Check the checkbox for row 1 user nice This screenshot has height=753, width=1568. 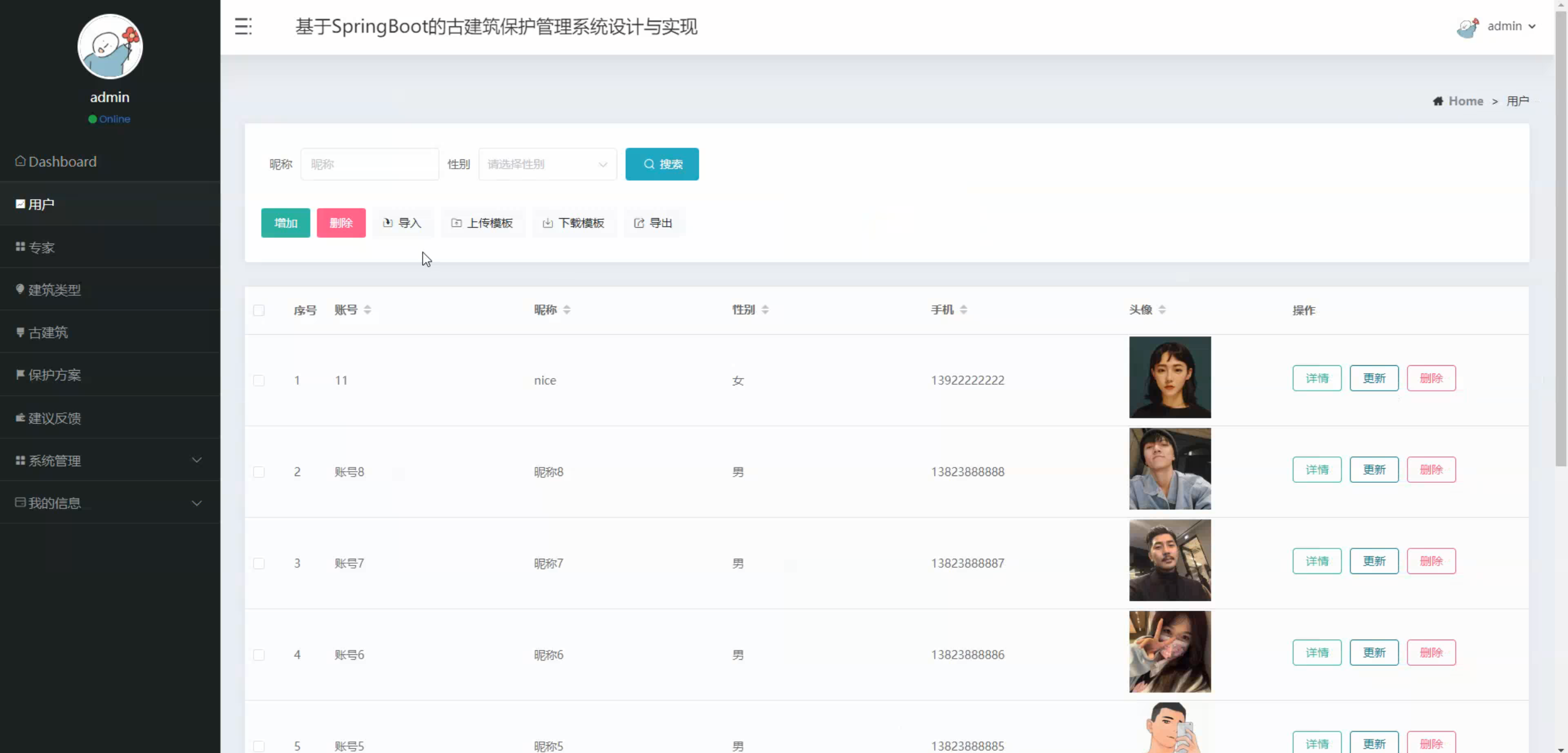click(x=259, y=380)
